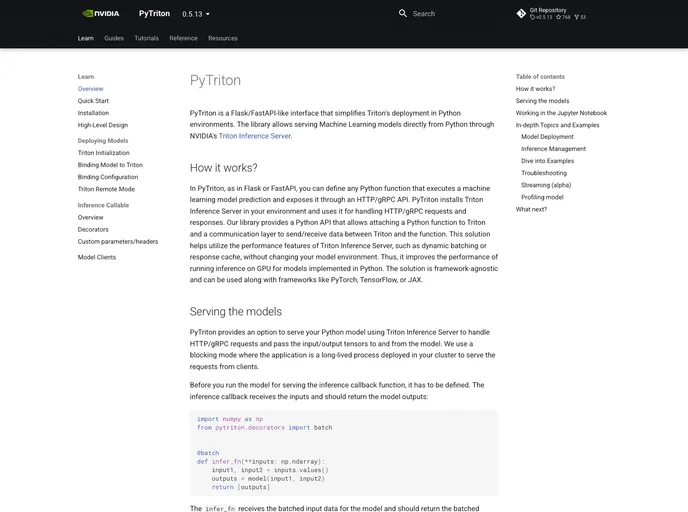Screen dimensions: 688x512
Task: Click the NVIDIA logo in header
Action: click(101, 14)
